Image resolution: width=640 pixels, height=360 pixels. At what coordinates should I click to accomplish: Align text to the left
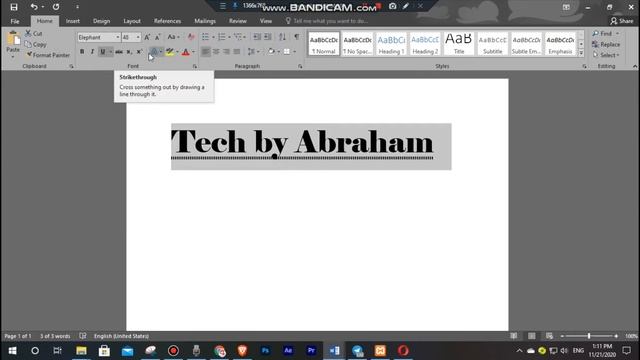pos(206,52)
